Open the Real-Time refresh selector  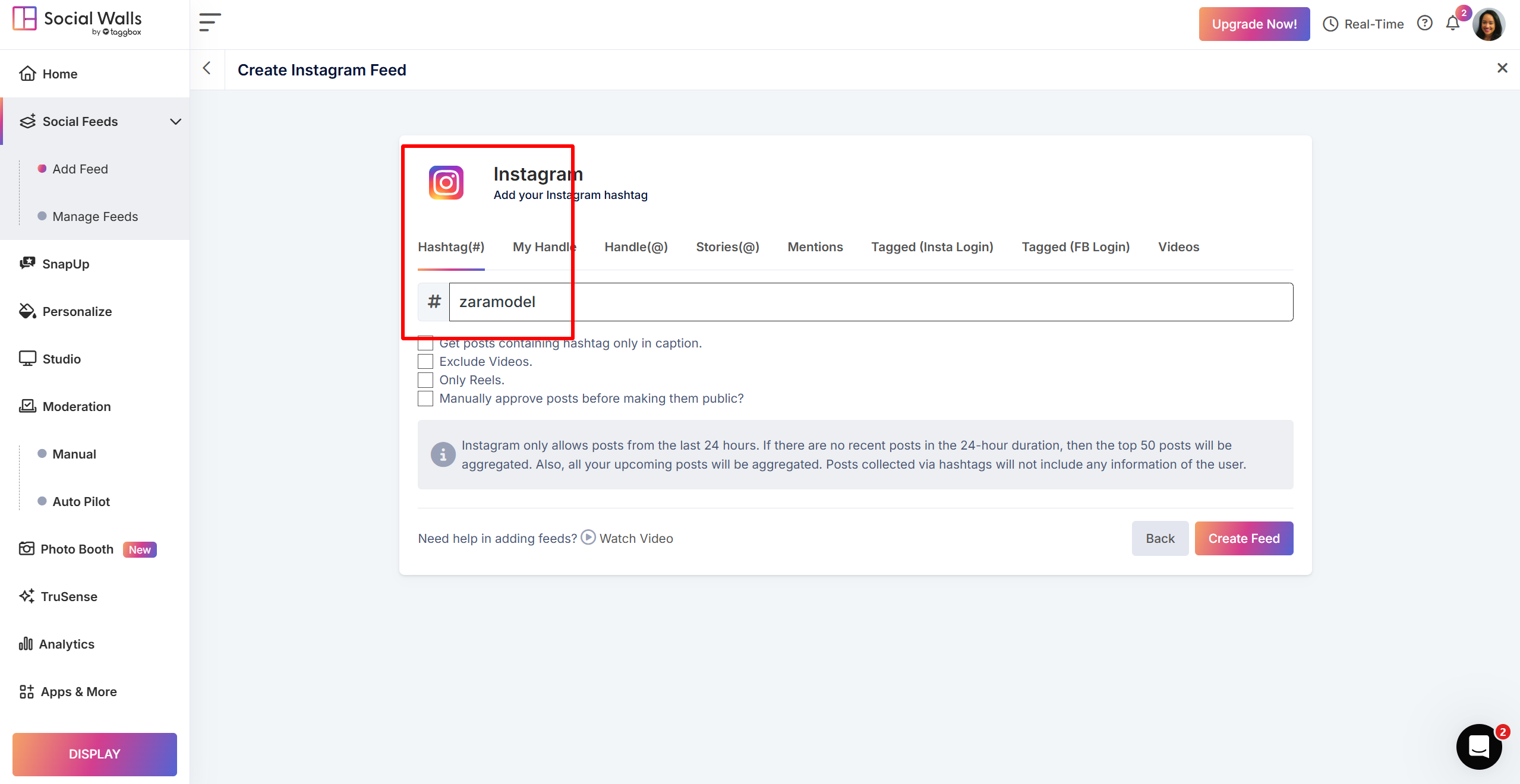pos(1364,24)
